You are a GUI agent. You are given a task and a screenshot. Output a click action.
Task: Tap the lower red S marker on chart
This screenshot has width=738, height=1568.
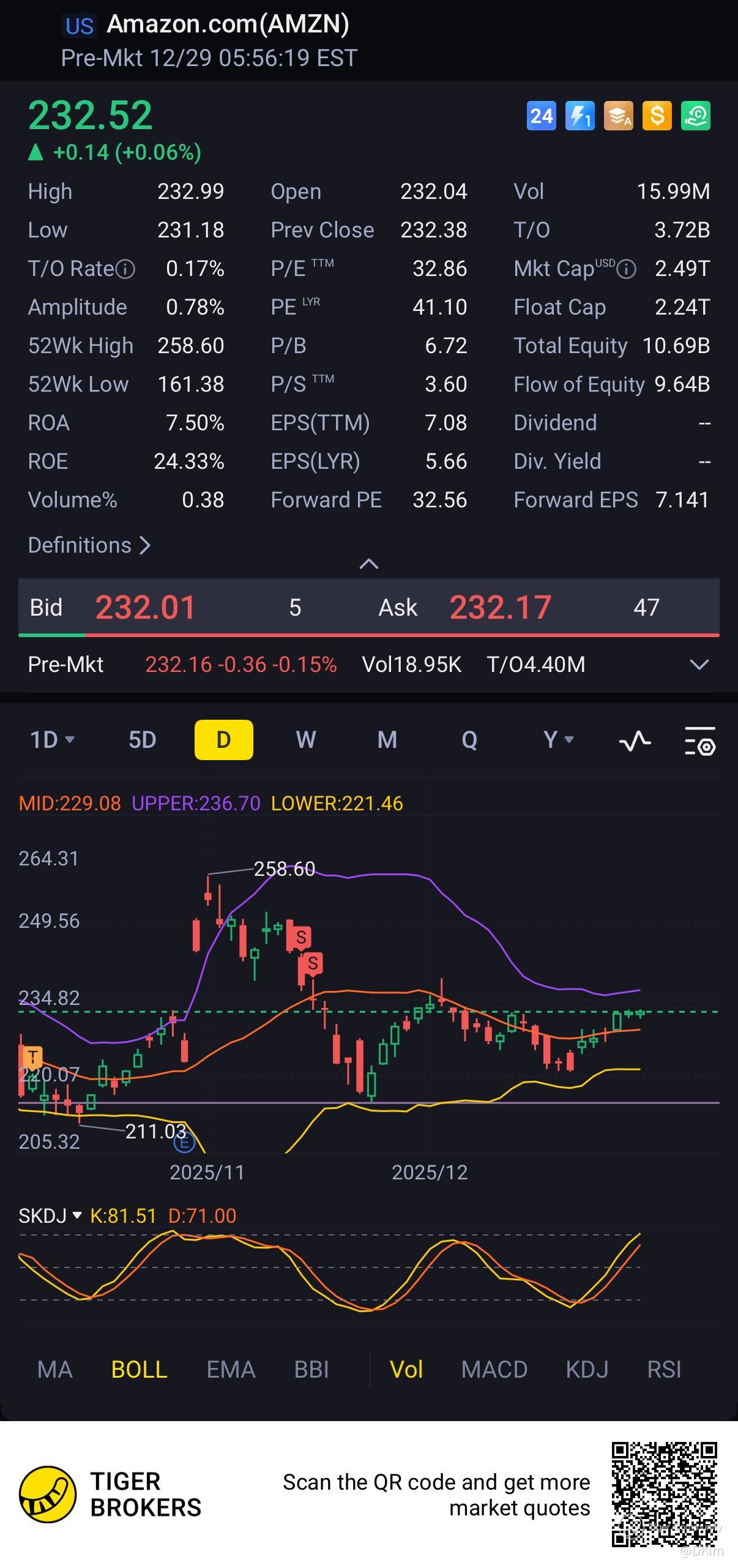click(313, 964)
